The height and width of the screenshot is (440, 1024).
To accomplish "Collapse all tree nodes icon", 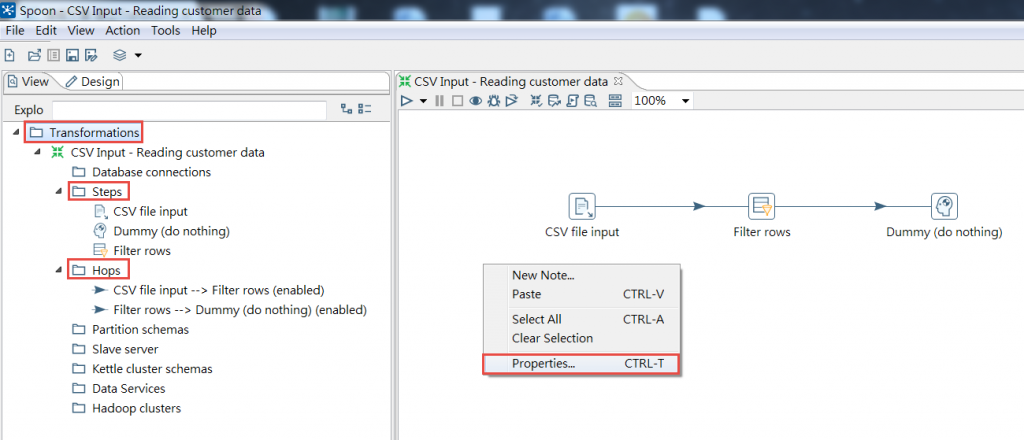I will (366, 110).
